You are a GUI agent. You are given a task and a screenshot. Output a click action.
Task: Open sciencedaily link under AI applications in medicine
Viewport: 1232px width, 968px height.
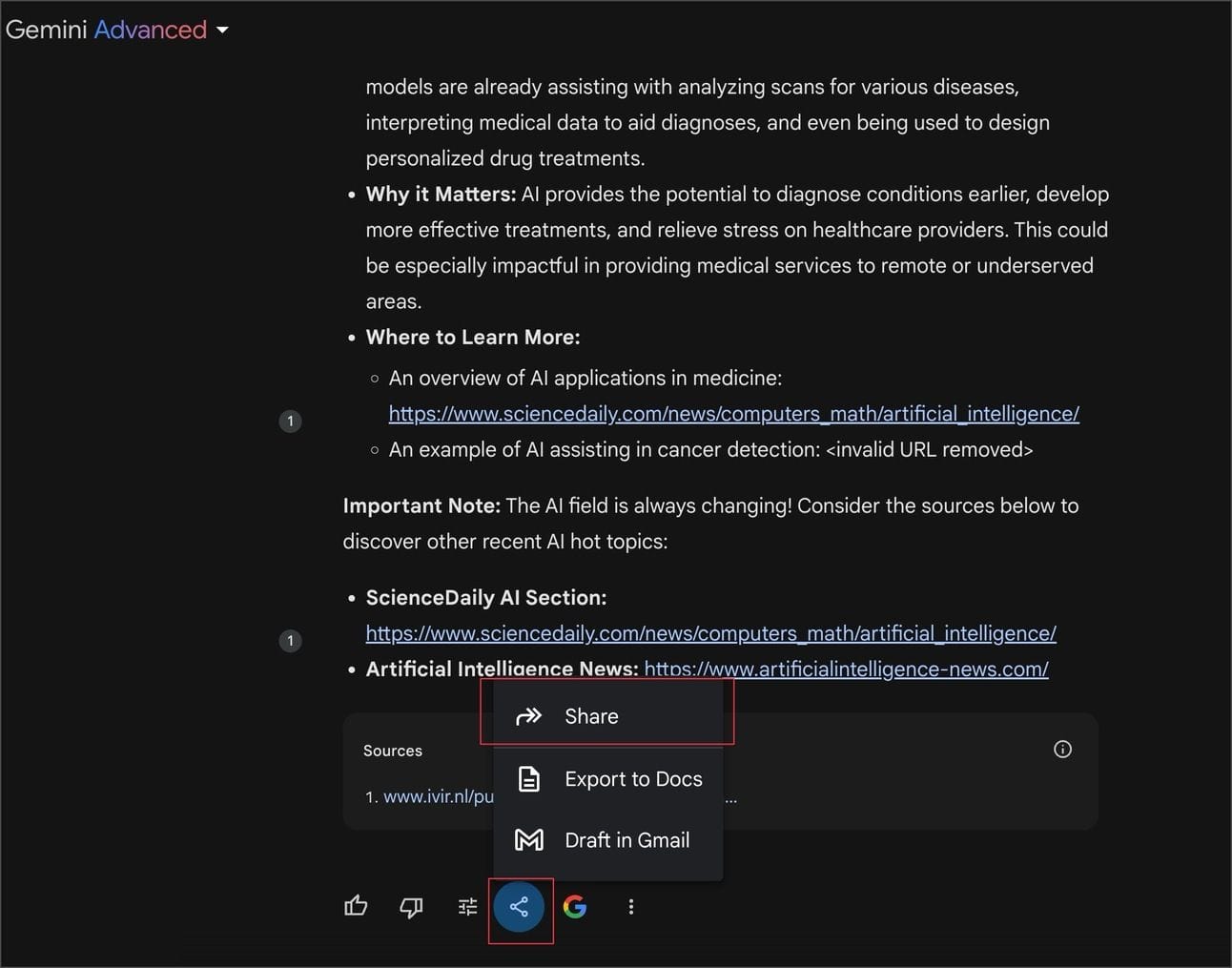tap(733, 414)
